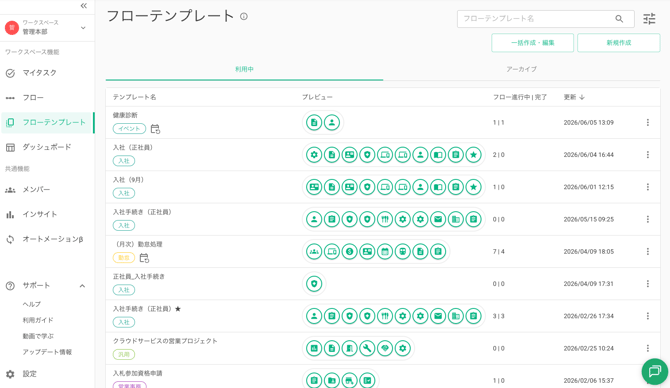Open the workspace 管理本部 dropdown
This screenshot has height=388, width=670.
click(x=83, y=28)
